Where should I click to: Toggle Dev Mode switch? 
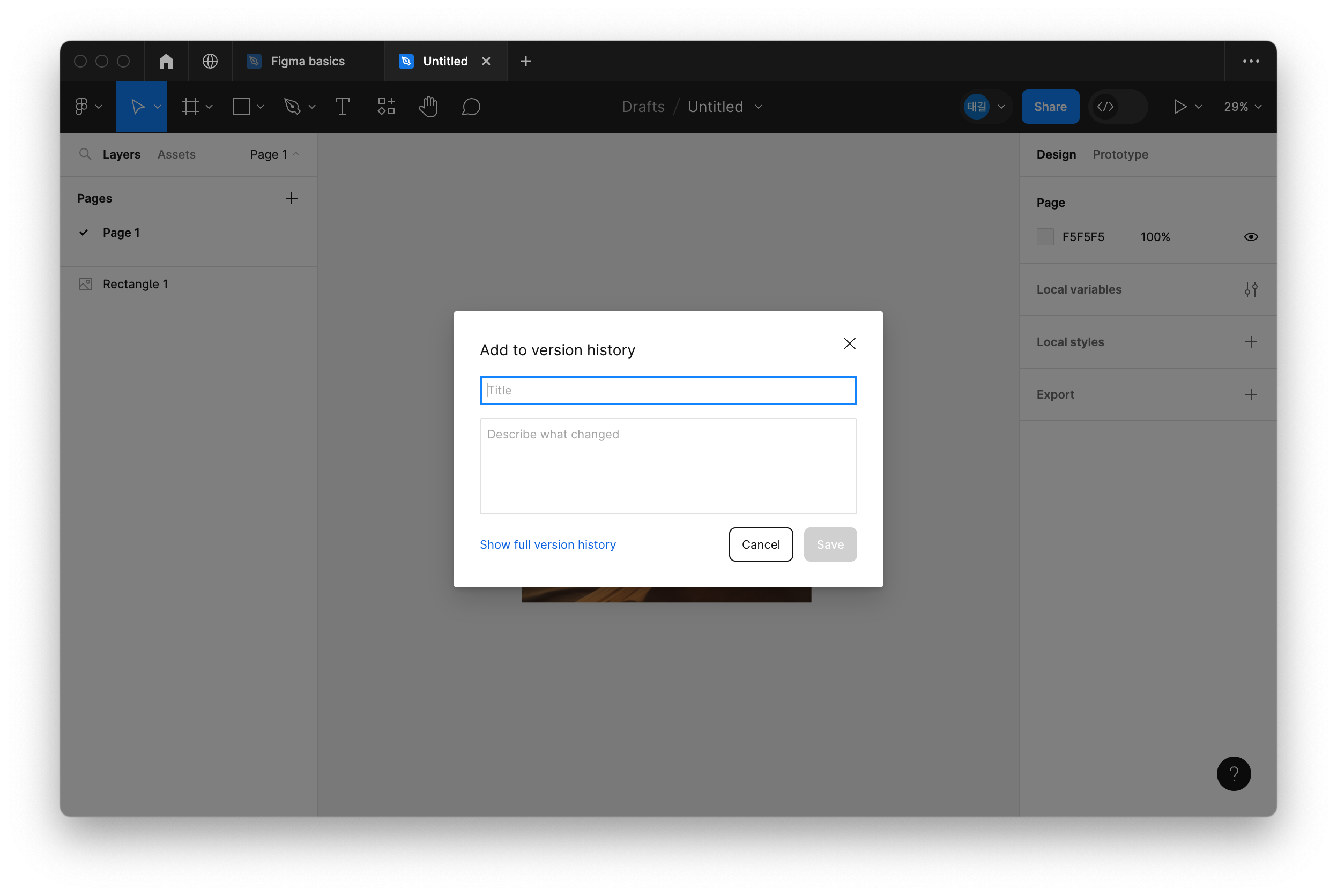click(1118, 107)
